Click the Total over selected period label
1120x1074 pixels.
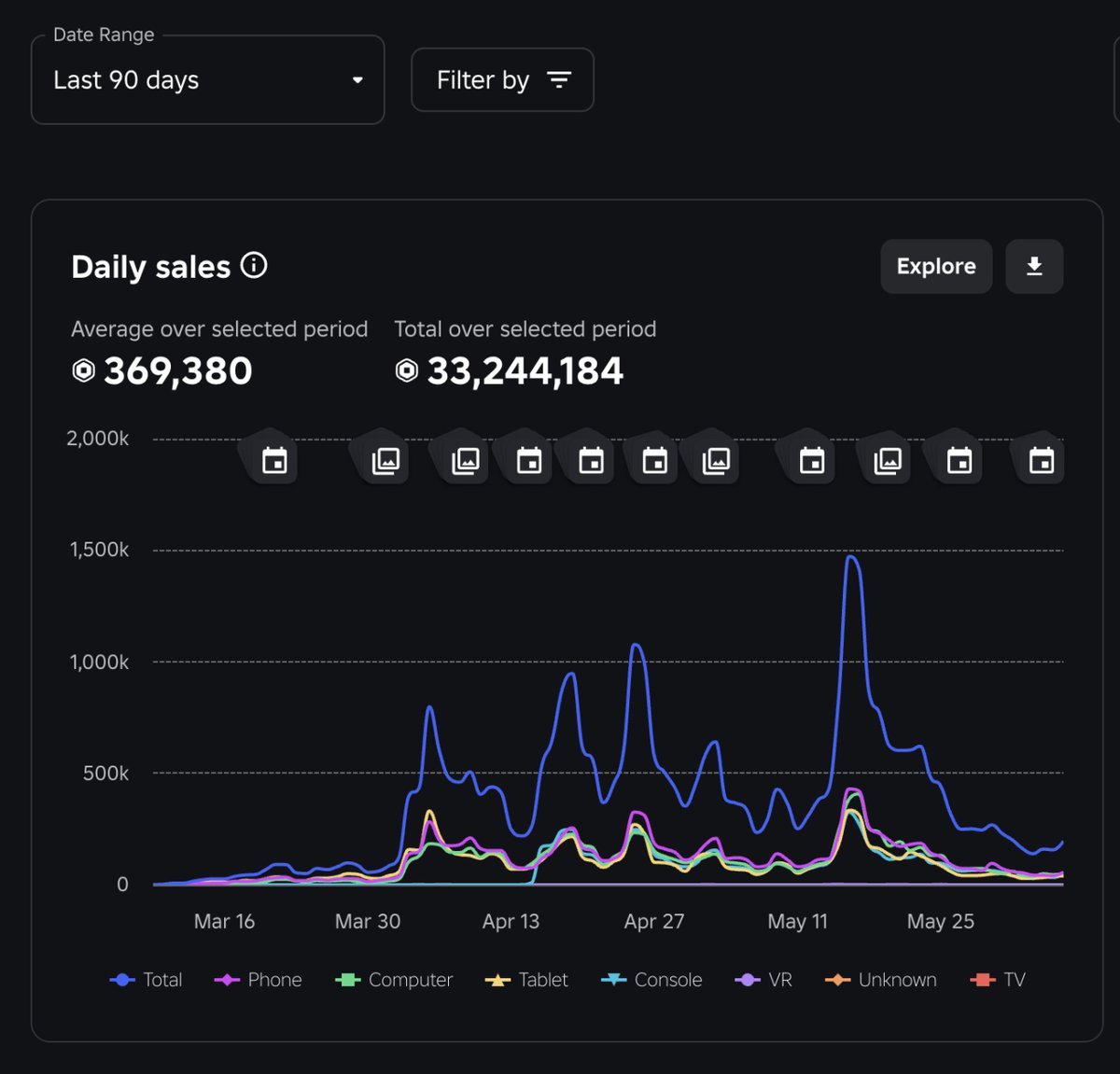[x=525, y=329]
